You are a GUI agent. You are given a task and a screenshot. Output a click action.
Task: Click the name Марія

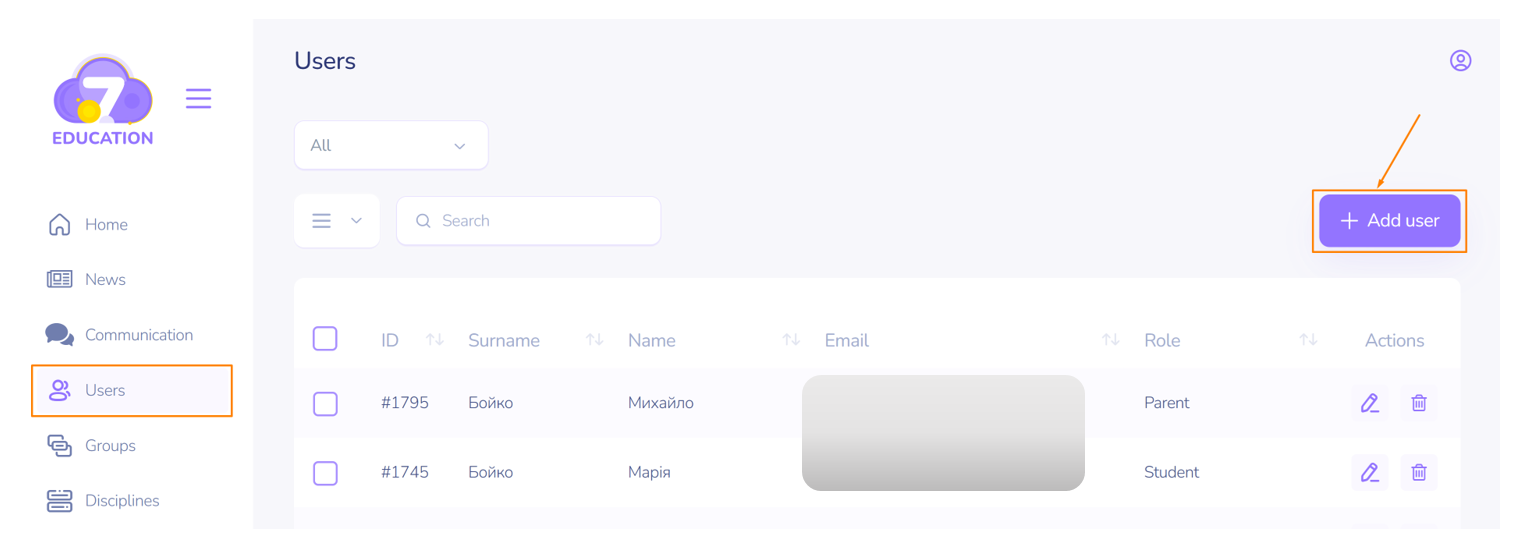point(649,472)
